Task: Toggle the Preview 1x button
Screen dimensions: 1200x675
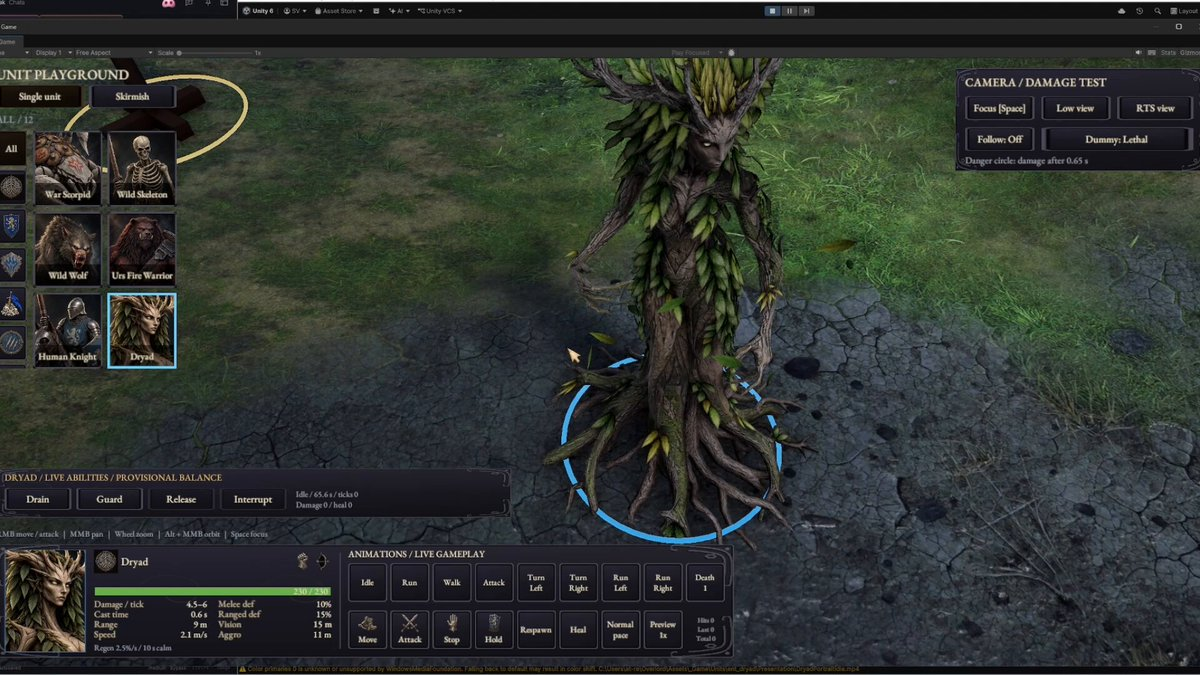Action: pyautogui.click(x=663, y=629)
